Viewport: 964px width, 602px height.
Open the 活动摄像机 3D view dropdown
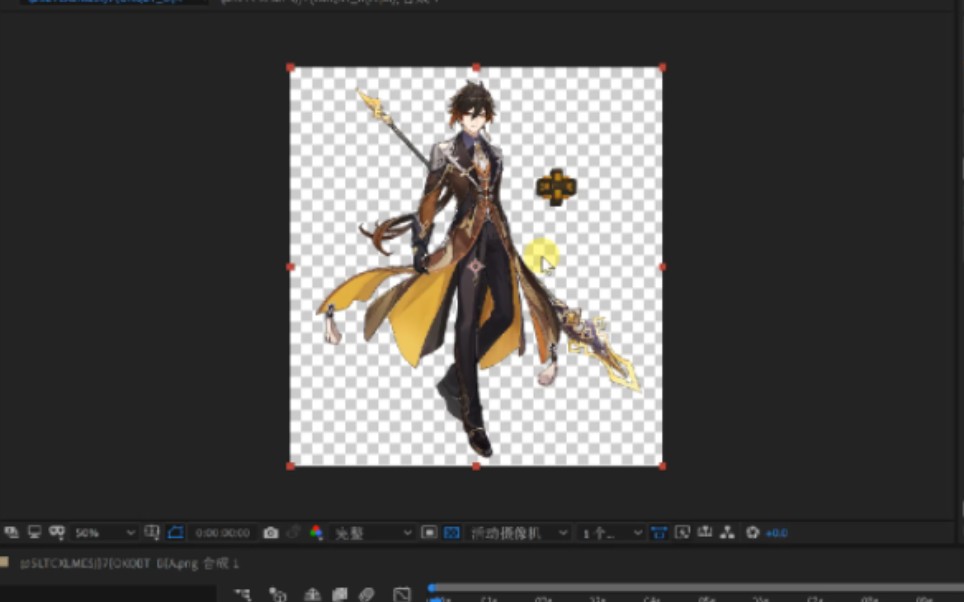(x=518, y=533)
